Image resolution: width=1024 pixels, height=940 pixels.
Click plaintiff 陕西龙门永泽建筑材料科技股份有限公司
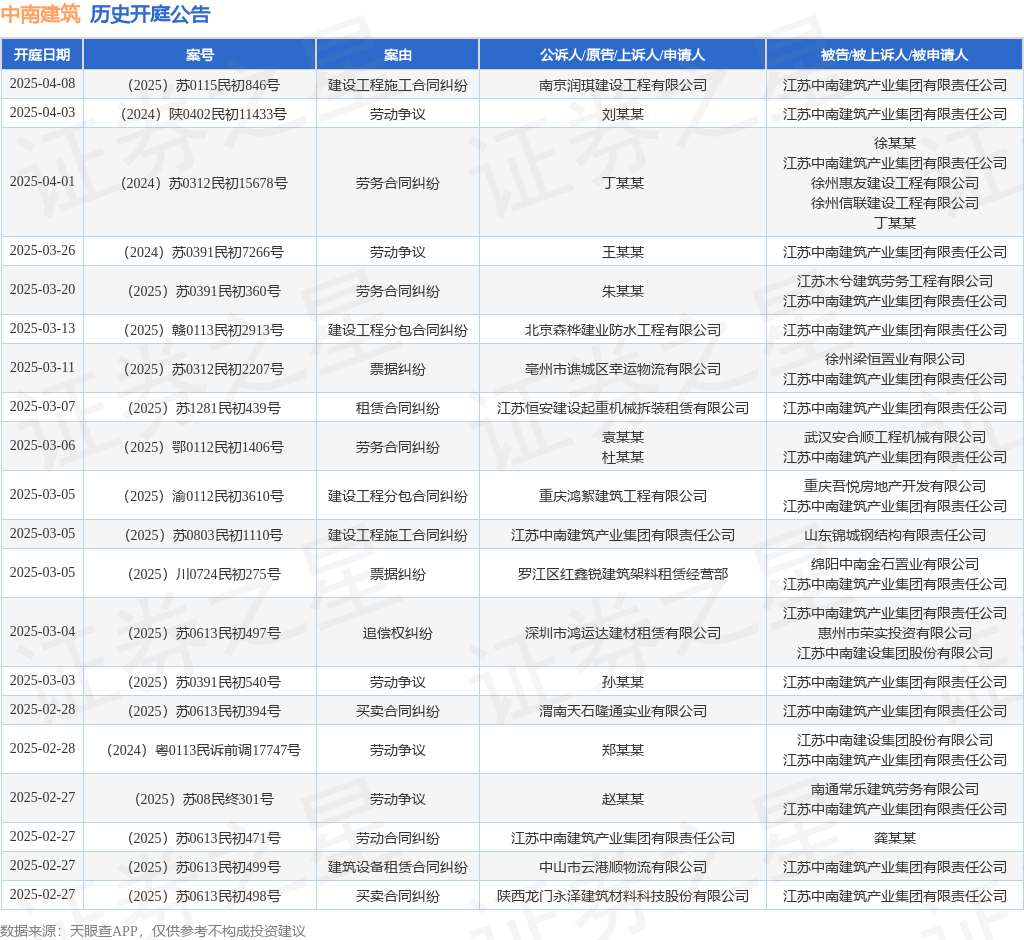pos(622,896)
